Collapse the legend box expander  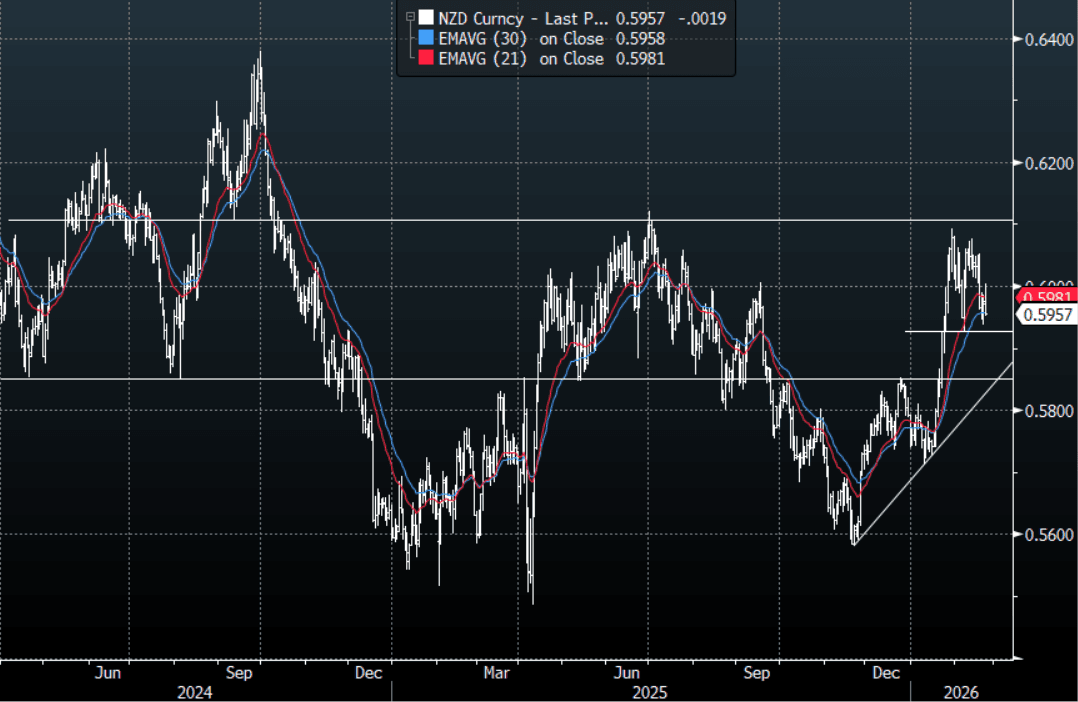pos(410,17)
